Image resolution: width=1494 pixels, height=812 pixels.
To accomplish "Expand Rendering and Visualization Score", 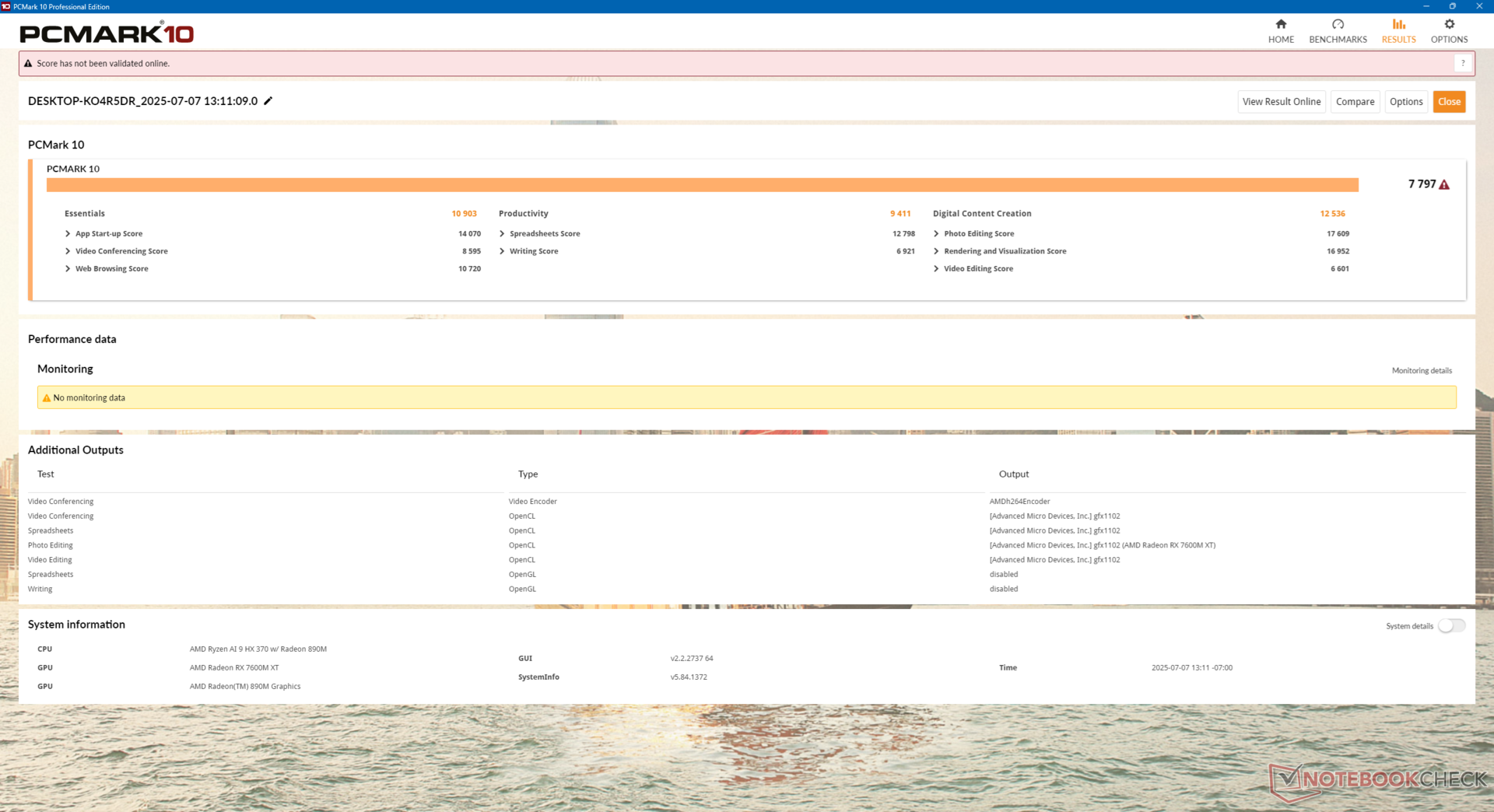I will pyautogui.click(x=937, y=251).
